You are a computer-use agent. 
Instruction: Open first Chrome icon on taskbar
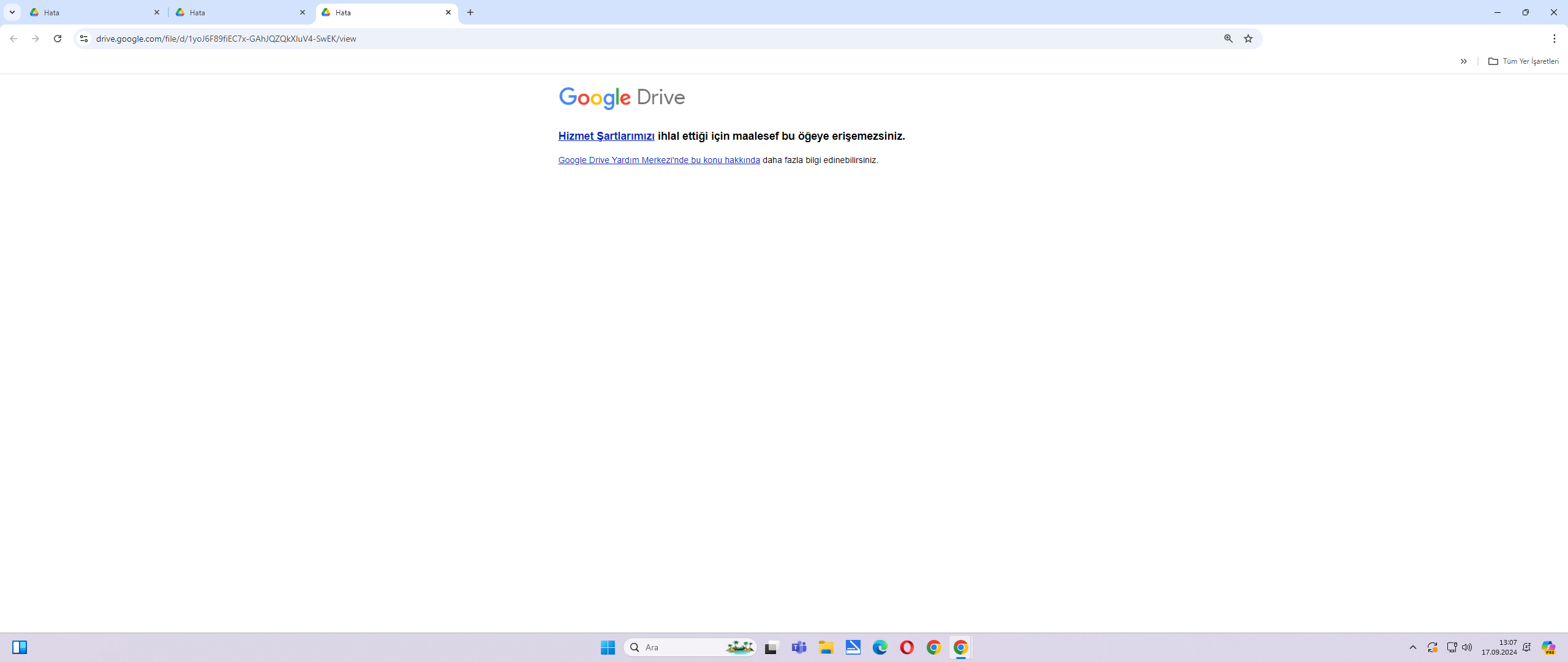point(933,647)
